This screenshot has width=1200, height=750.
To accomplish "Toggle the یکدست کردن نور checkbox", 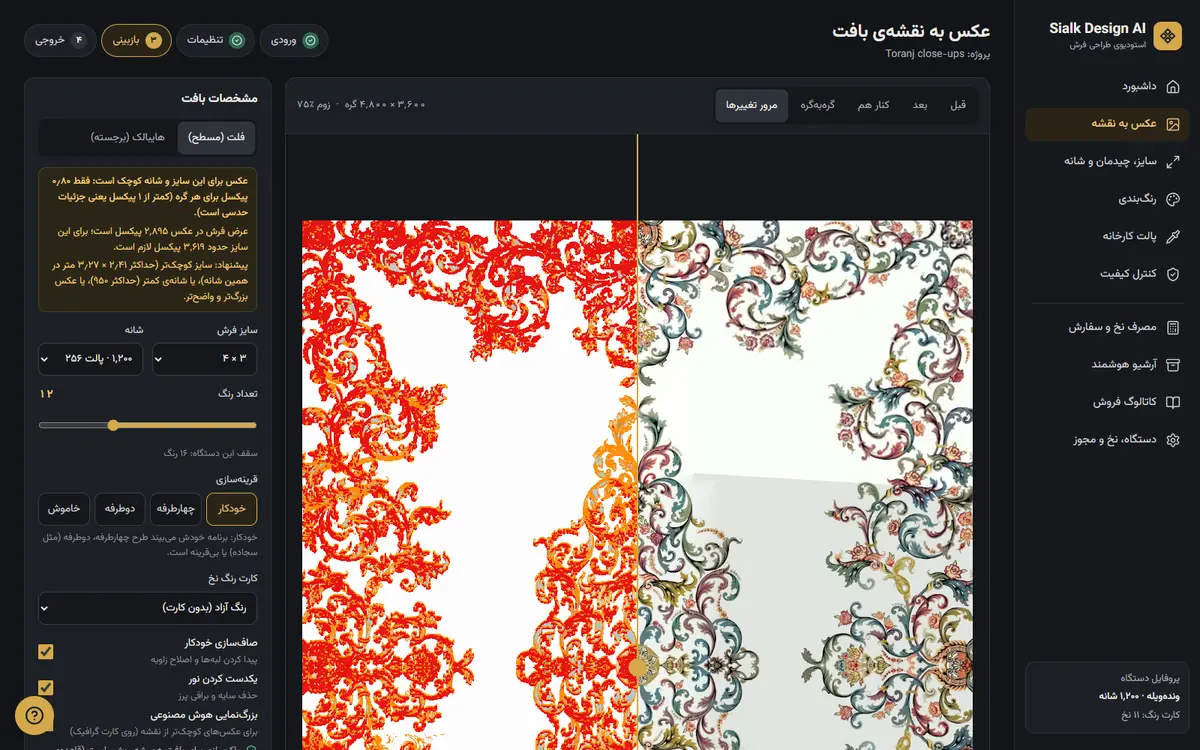I will coord(46,688).
